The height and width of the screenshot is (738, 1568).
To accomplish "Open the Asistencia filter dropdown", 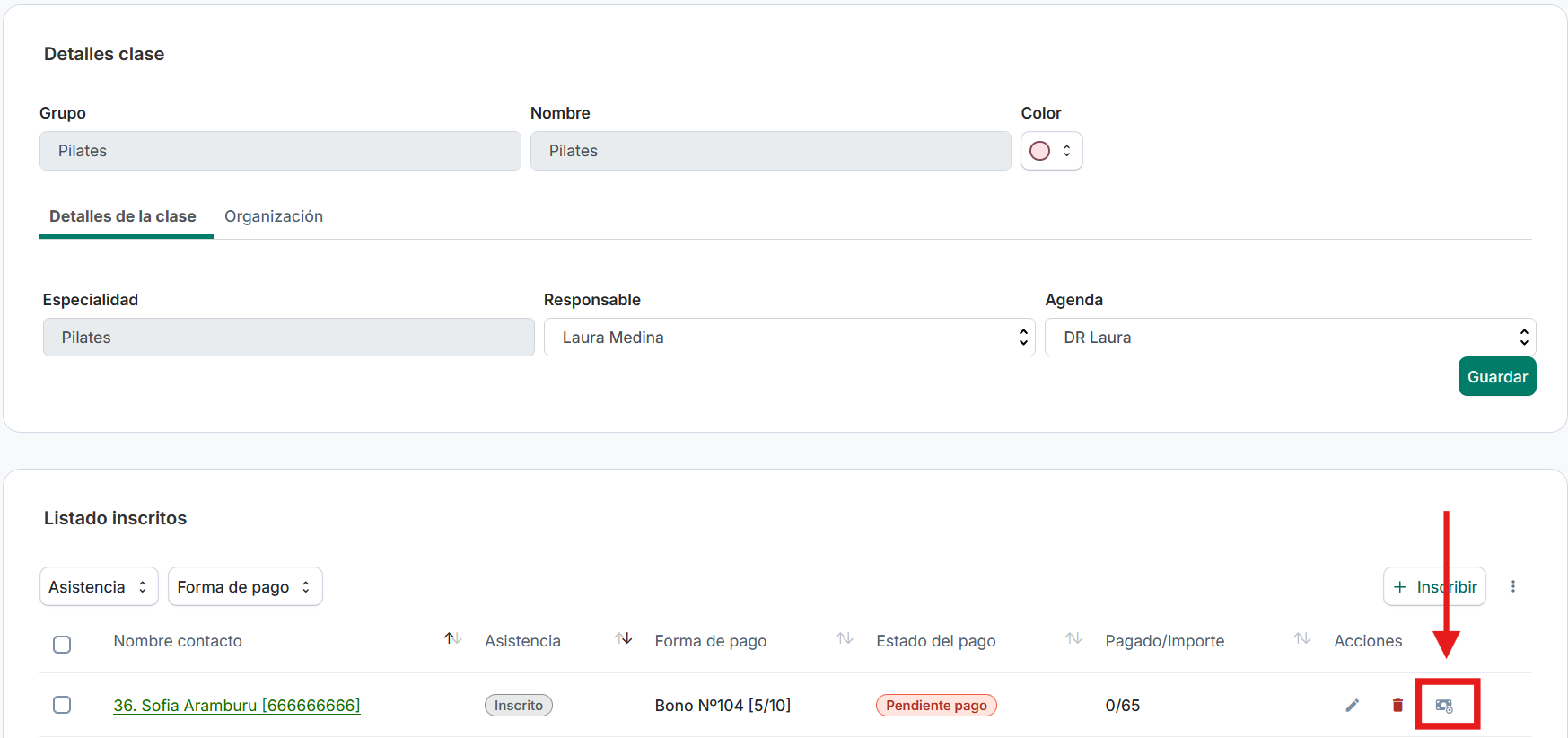I will 99,586.
